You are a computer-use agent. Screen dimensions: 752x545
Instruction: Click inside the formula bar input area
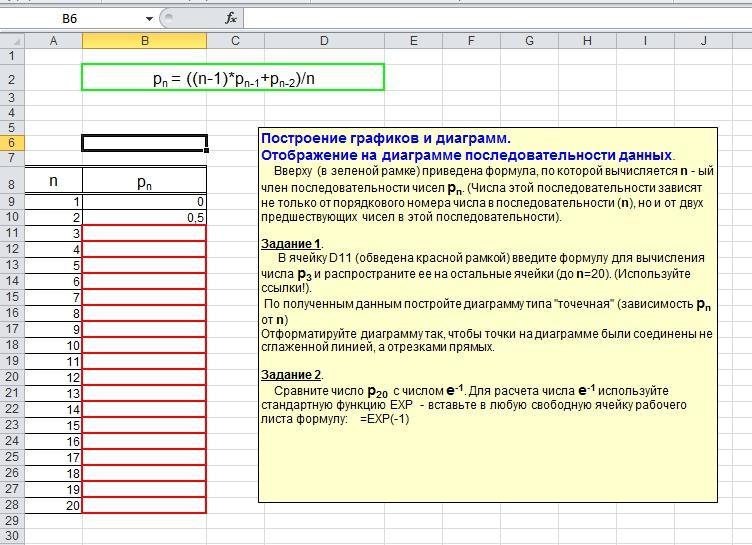click(490, 18)
